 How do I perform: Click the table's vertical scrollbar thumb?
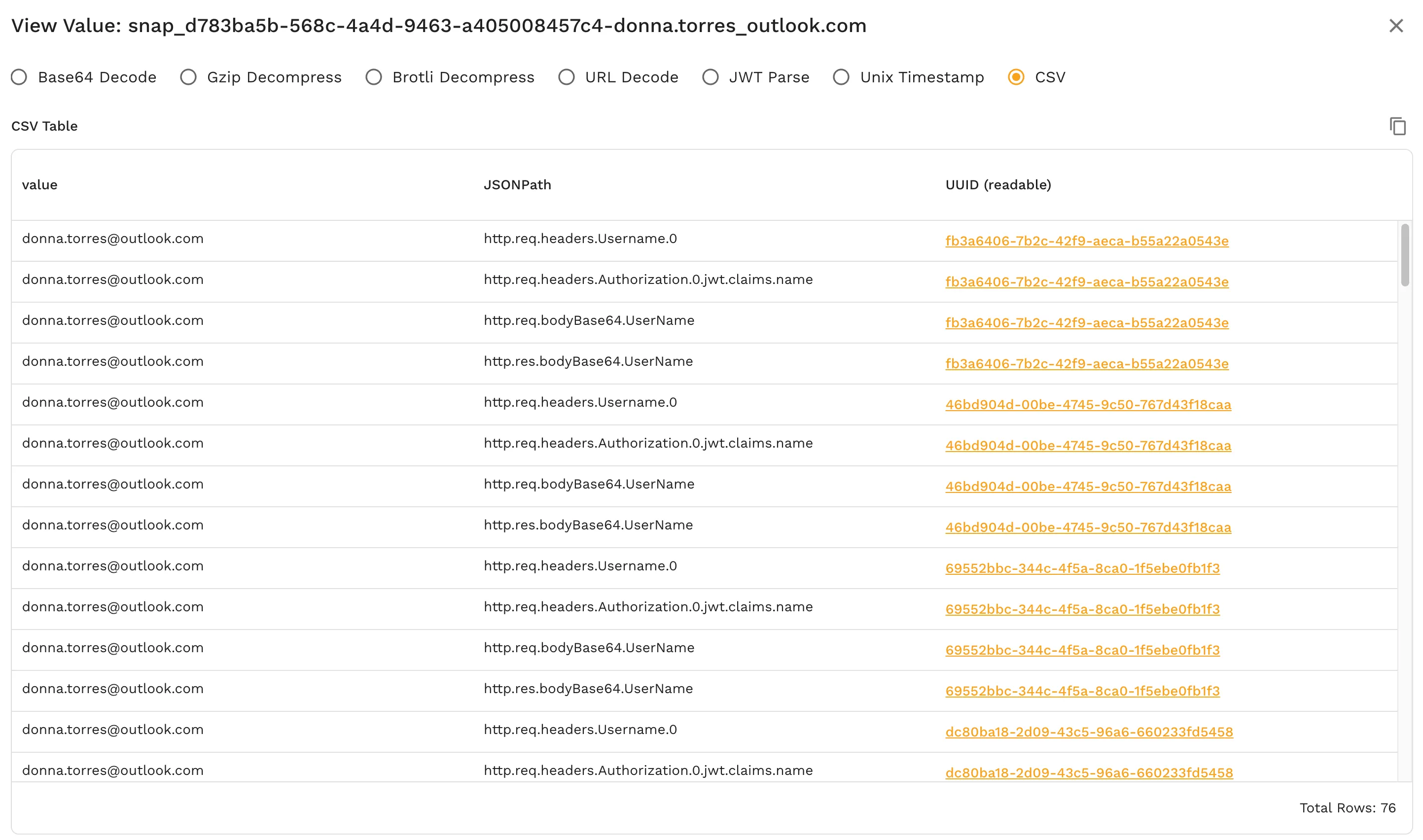(1404, 255)
